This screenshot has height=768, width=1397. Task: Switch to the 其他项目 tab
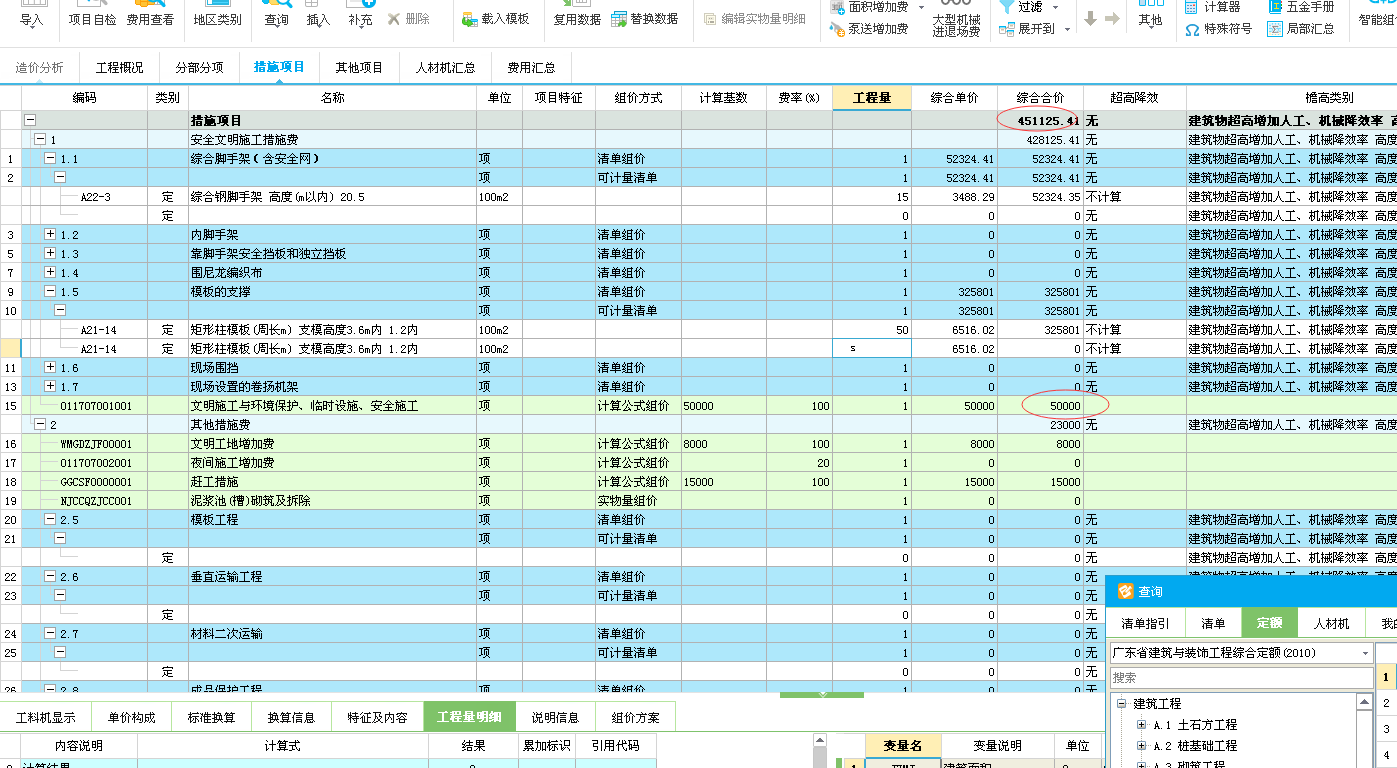pyautogui.click(x=359, y=67)
